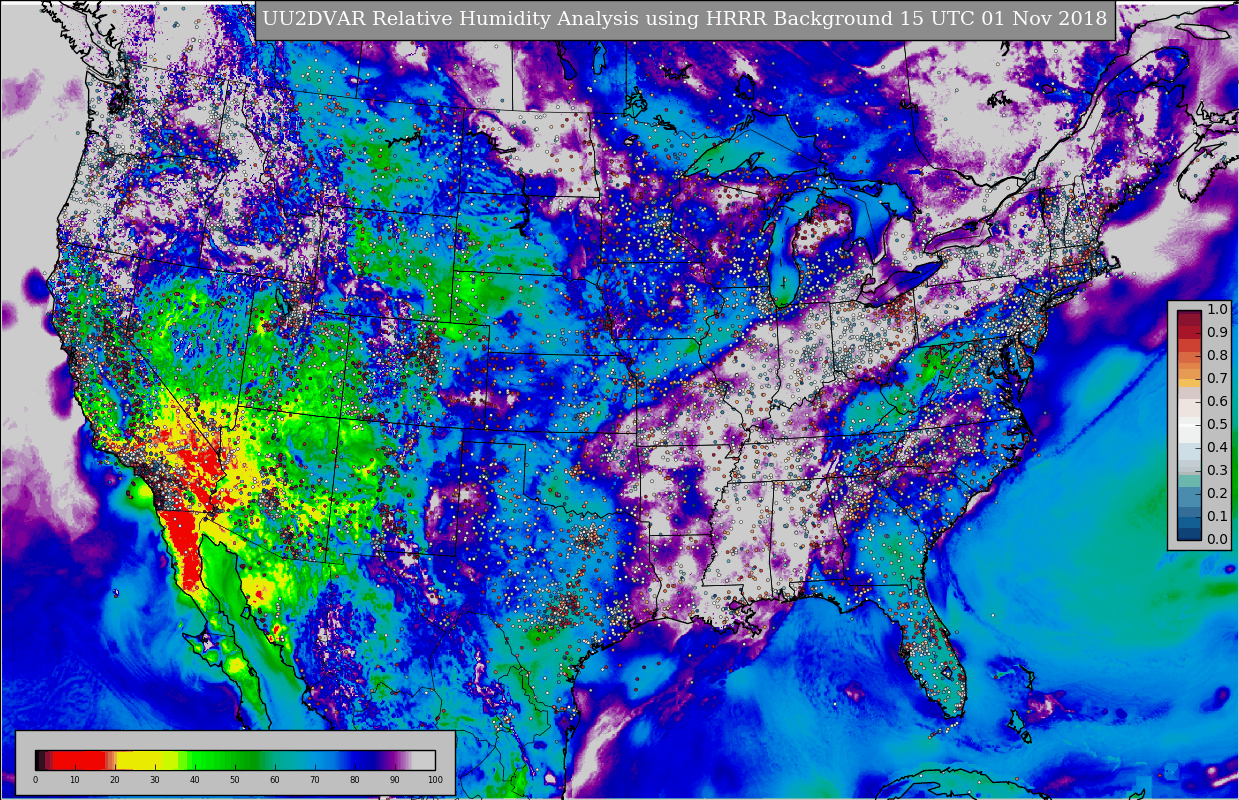Image resolution: width=1239 pixels, height=800 pixels.
Task: Click the 0.3 label on right colorbar
Action: point(1217,470)
